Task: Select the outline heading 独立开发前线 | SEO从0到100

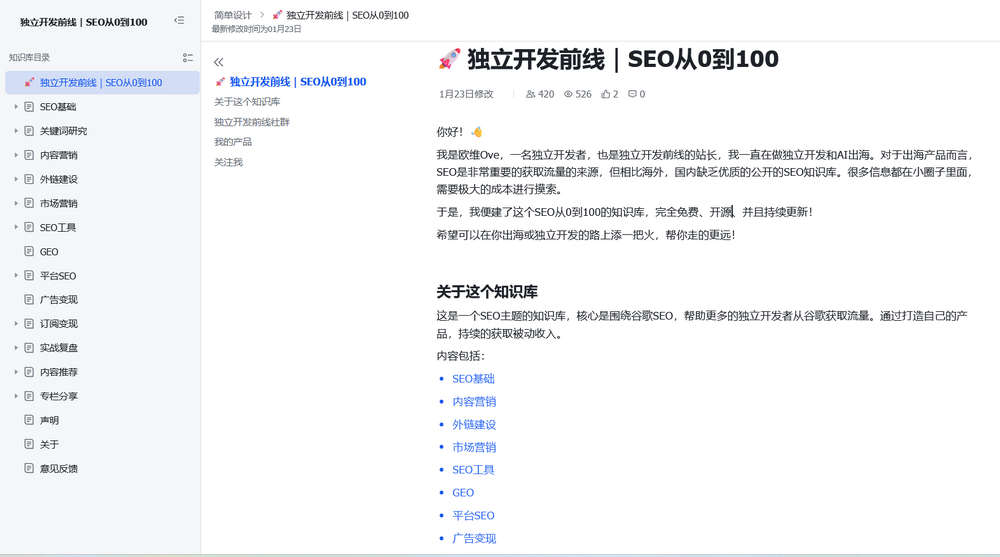Action: pos(291,82)
